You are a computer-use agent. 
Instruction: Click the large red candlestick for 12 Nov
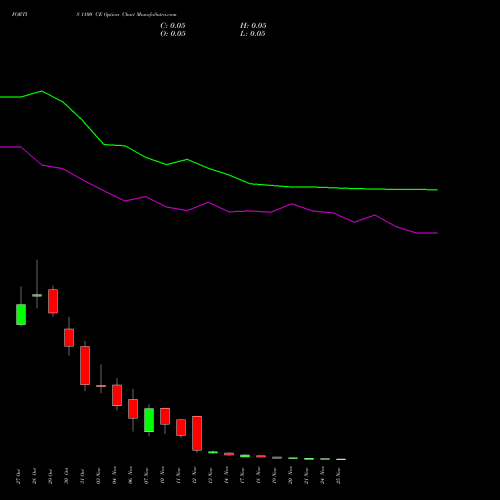coord(197,433)
